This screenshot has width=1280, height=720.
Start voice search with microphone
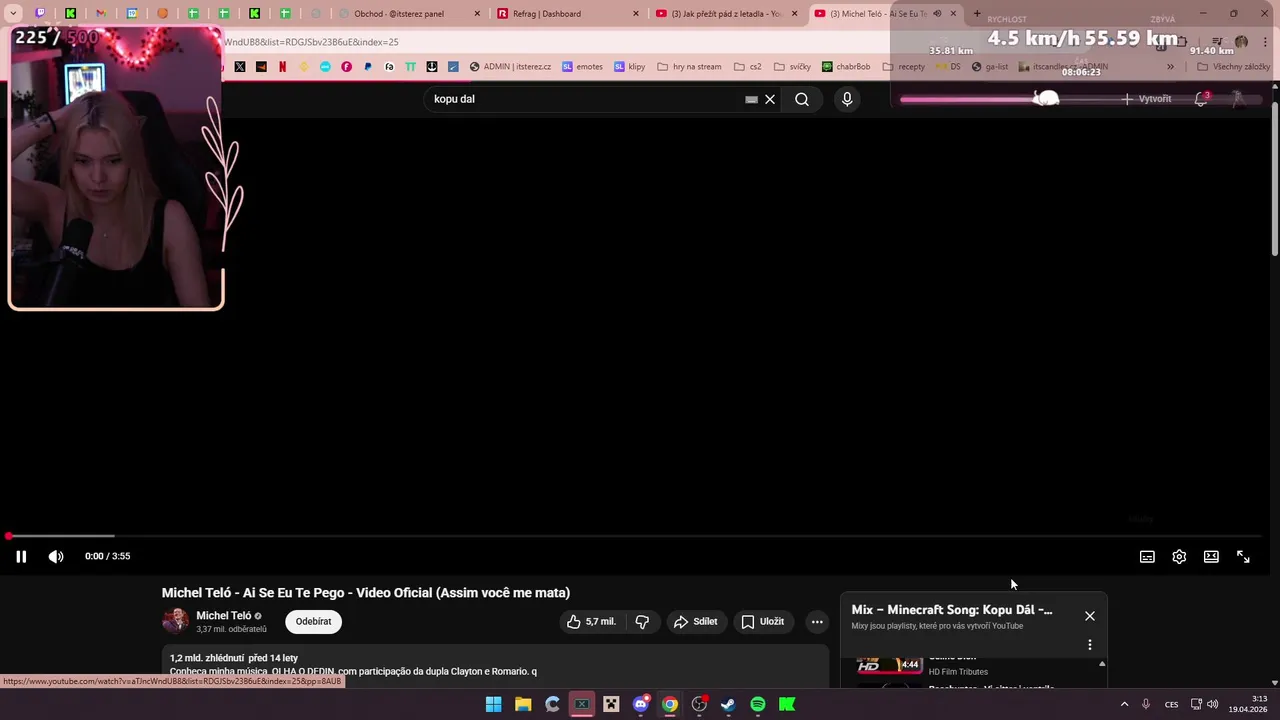point(847,99)
